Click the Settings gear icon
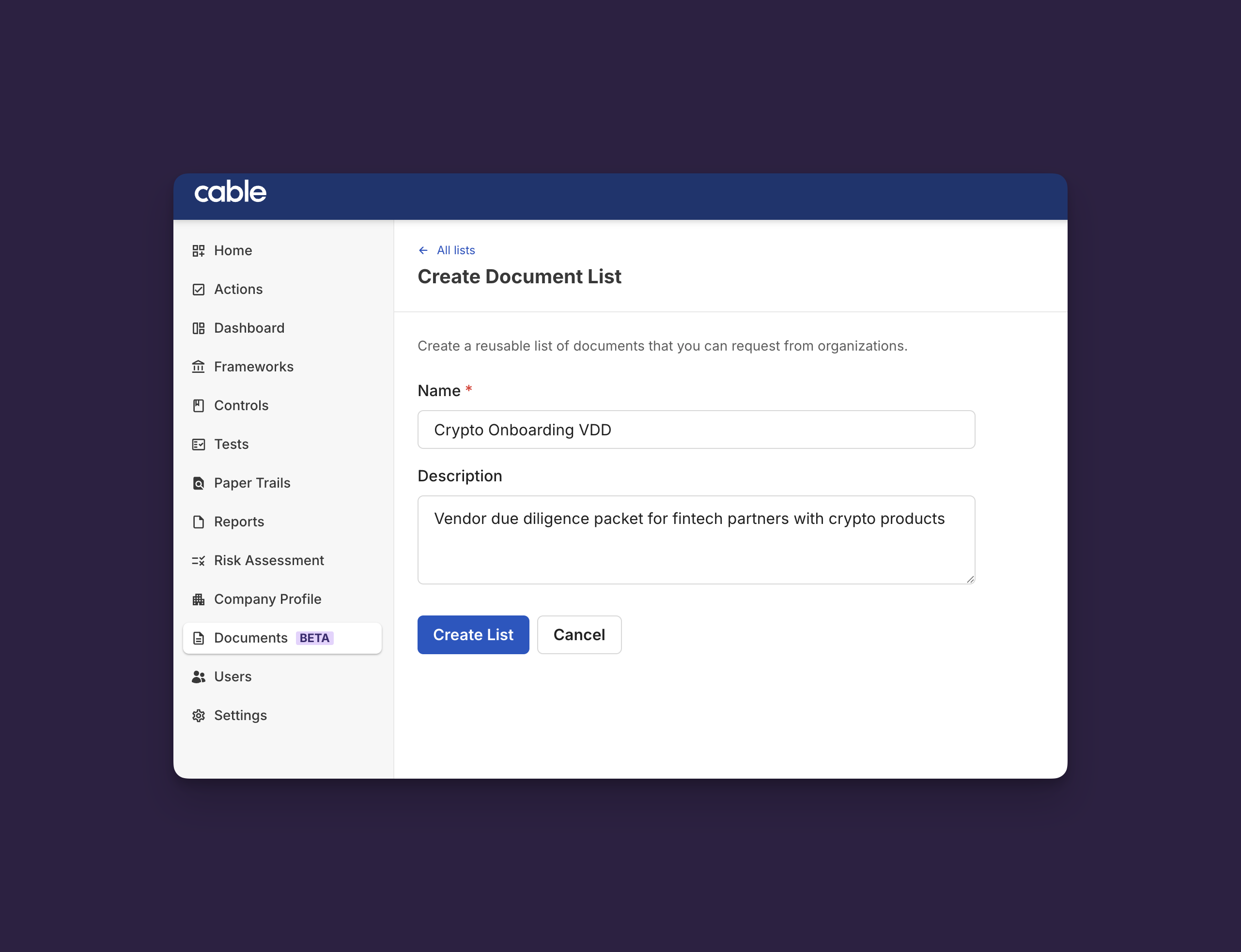1241x952 pixels. (199, 716)
